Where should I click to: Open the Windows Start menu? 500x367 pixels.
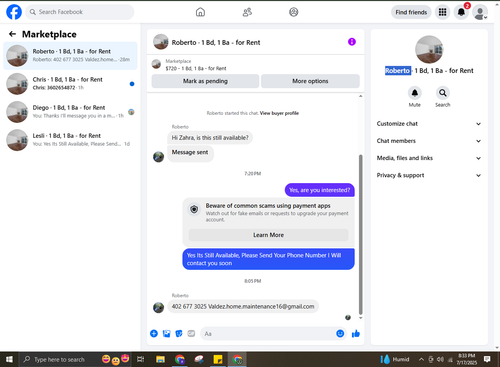(x=9, y=359)
